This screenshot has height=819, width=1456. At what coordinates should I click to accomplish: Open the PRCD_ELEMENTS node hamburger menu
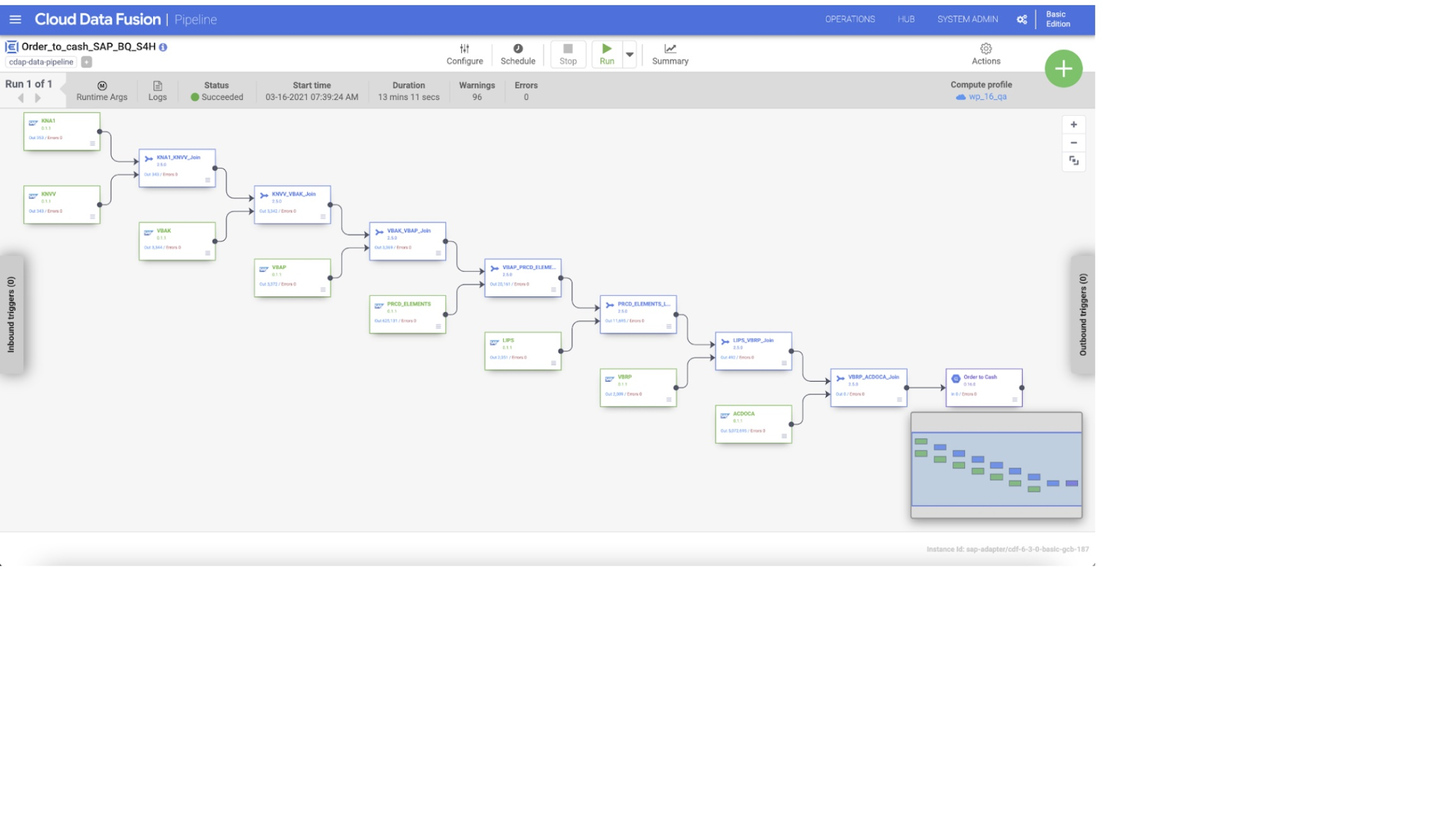(x=438, y=326)
